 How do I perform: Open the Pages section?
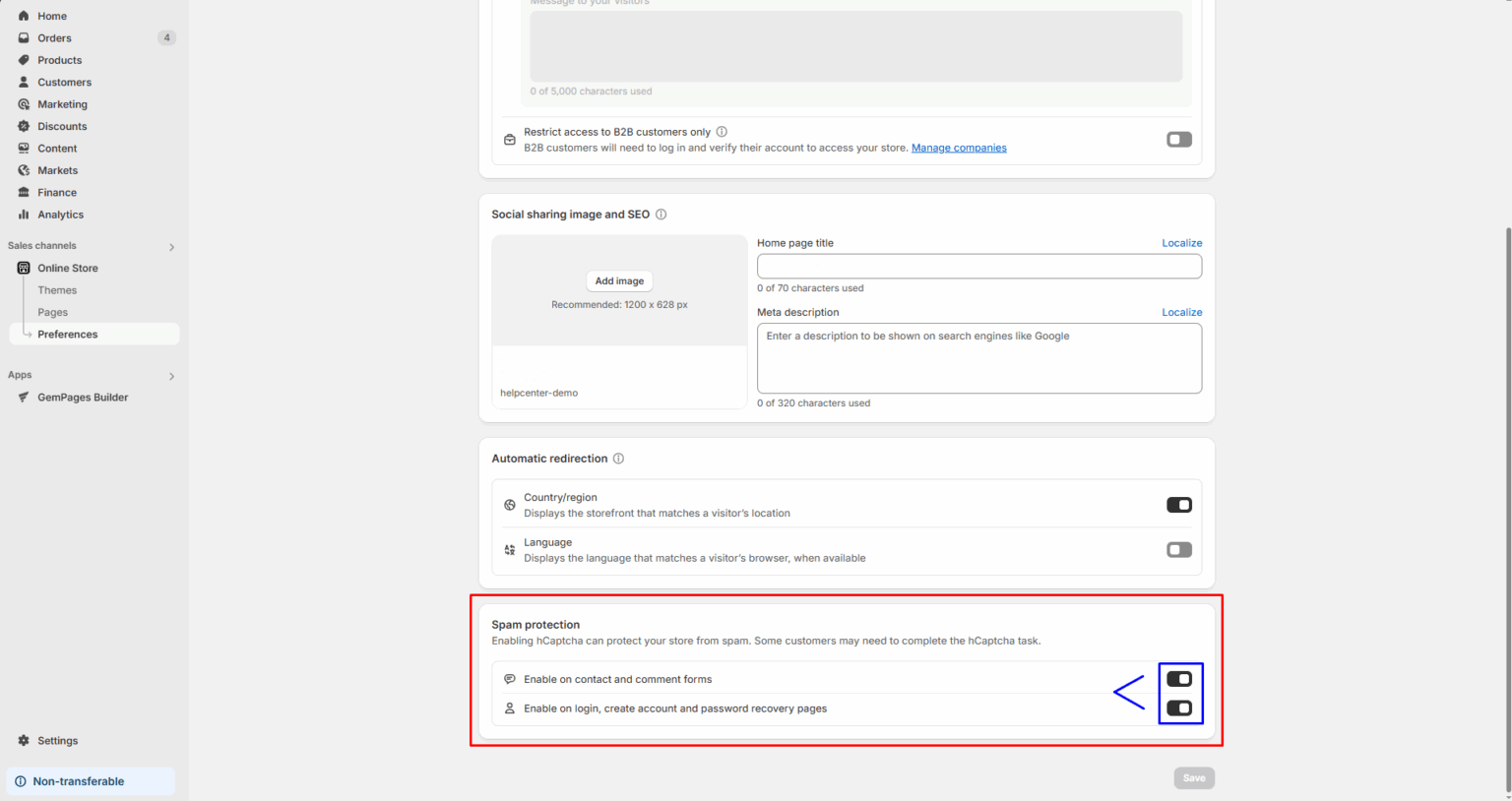point(51,312)
